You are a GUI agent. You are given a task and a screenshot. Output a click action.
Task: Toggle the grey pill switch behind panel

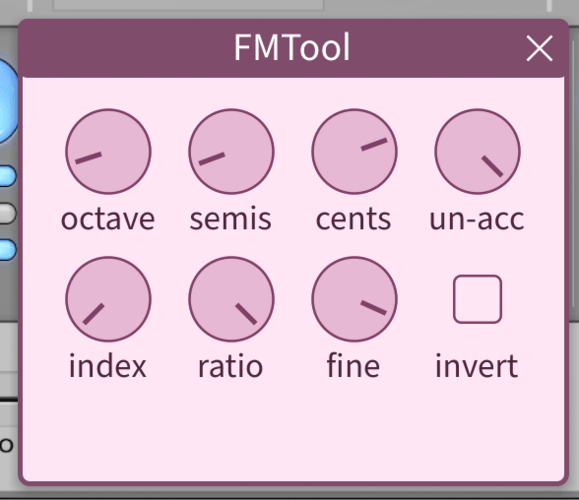point(8,213)
